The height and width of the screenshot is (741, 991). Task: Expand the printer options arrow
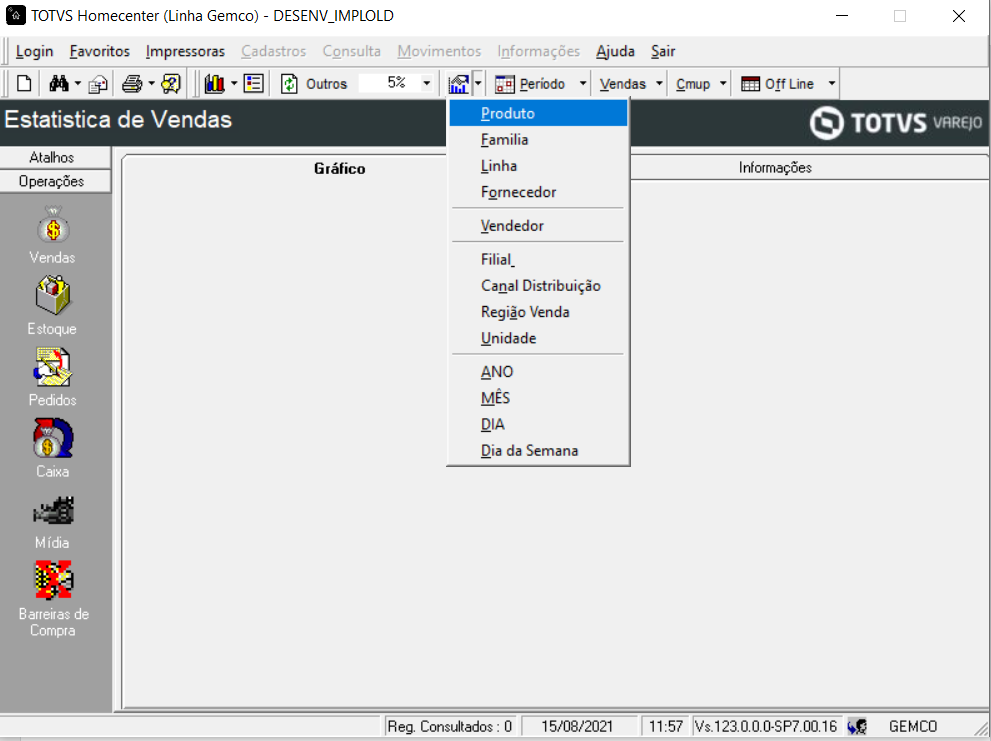click(x=152, y=83)
